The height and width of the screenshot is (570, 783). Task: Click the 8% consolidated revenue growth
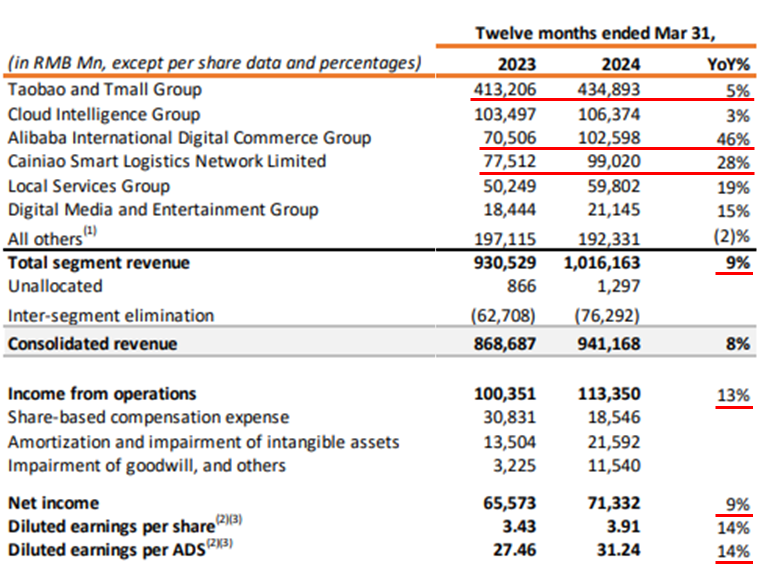[x=738, y=344]
